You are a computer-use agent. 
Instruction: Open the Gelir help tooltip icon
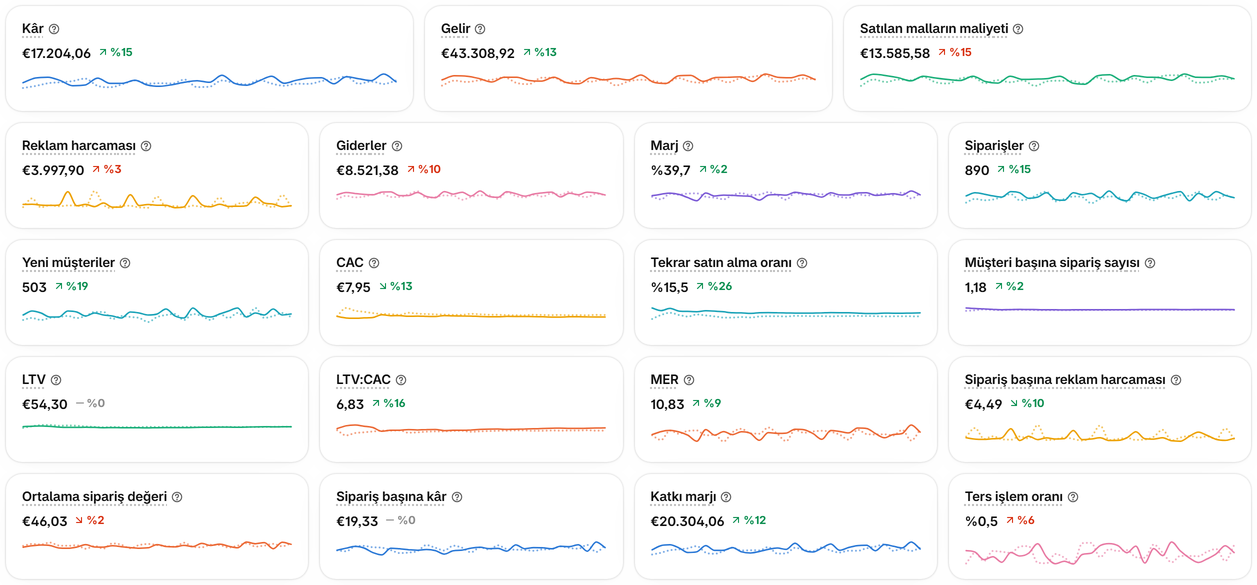(x=480, y=29)
